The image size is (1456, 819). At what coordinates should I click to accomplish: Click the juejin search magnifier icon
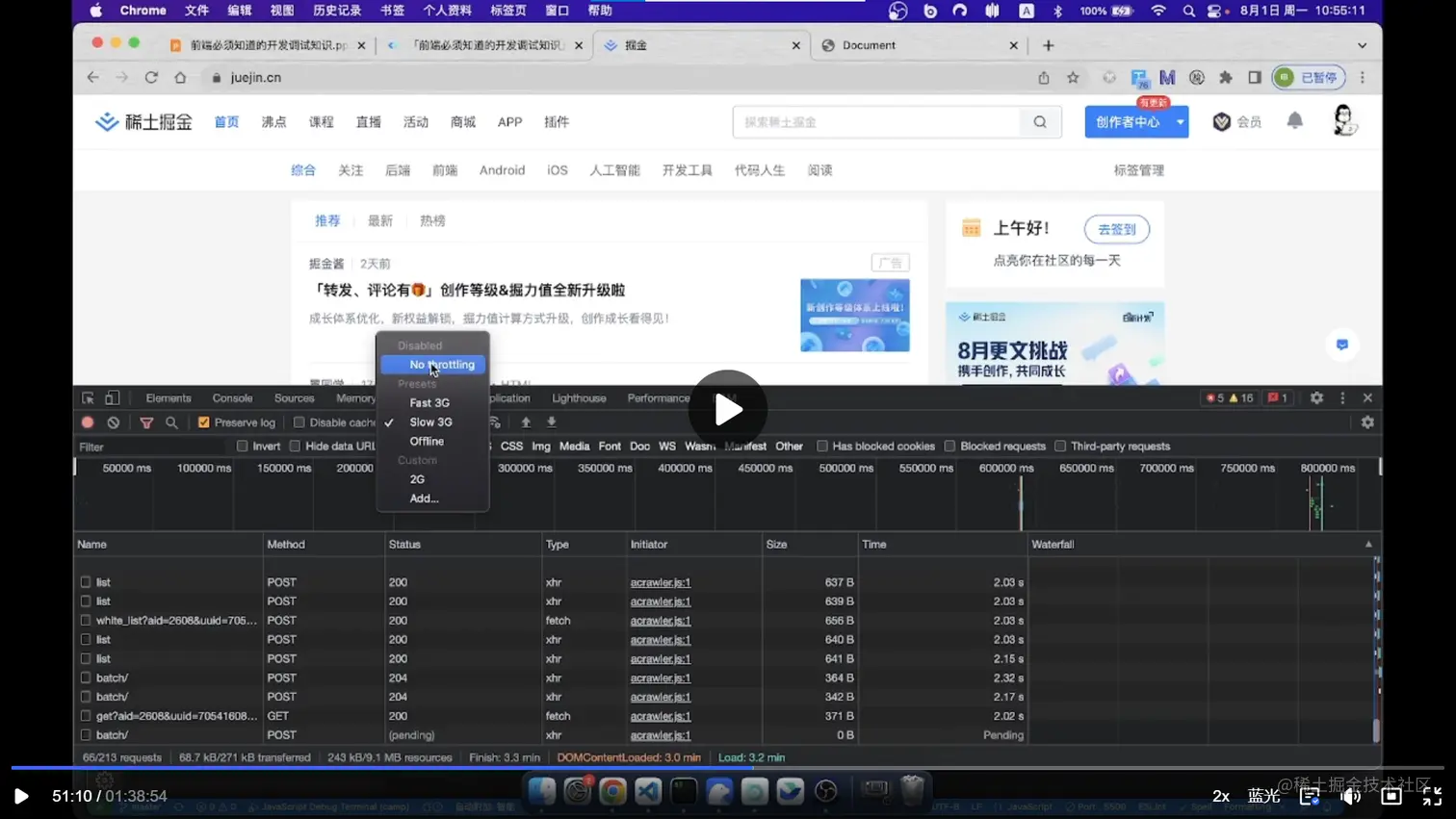pyautogui.click(x=1040, y=122)
